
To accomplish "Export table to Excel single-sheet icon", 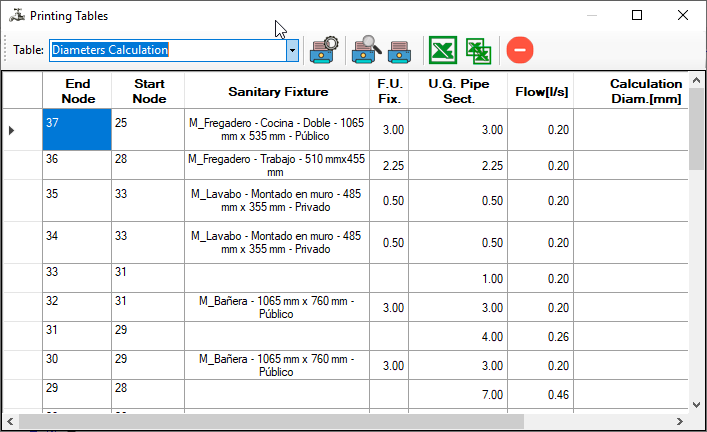I will 442,50.
